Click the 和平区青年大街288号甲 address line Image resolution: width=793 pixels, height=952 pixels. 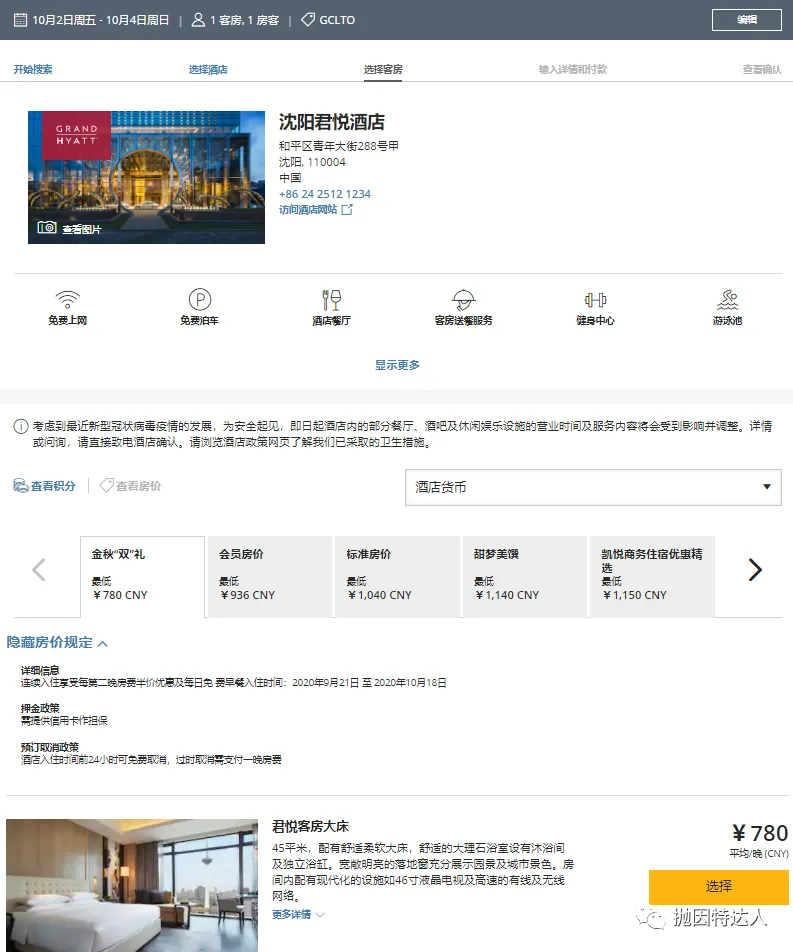(x=339, y=146)
